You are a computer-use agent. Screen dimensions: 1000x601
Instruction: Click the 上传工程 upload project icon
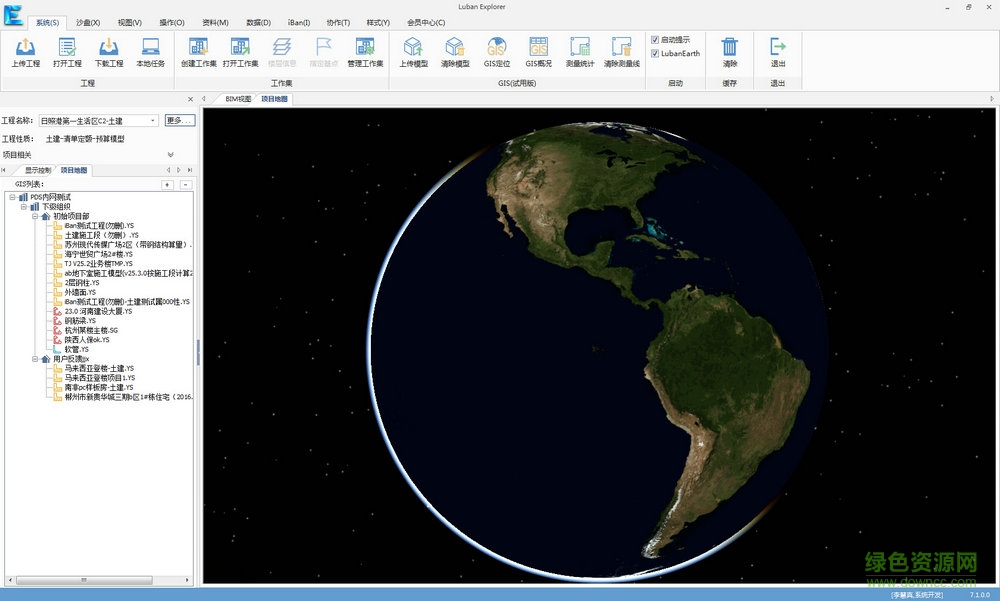point(26,49)
